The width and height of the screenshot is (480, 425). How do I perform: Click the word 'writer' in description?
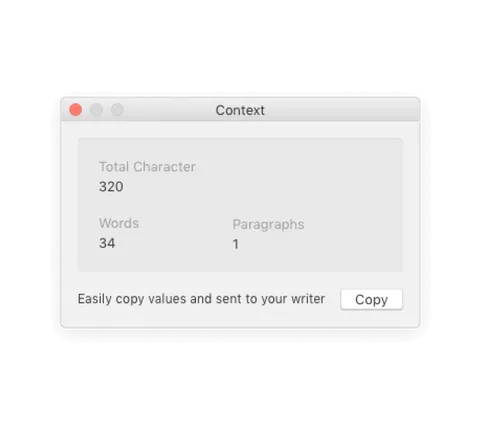pos(308,299)
